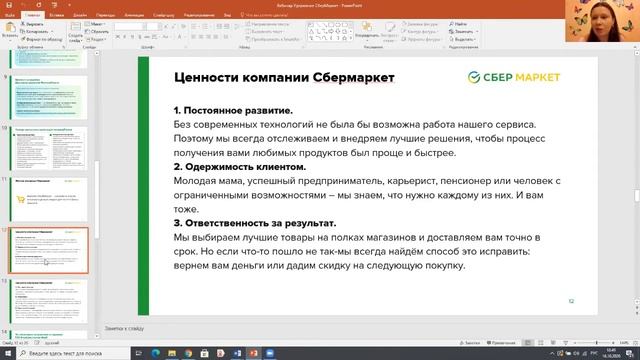
Task: Switch to the Слайд-шоу tab
Action: click(x=163, y=15)
